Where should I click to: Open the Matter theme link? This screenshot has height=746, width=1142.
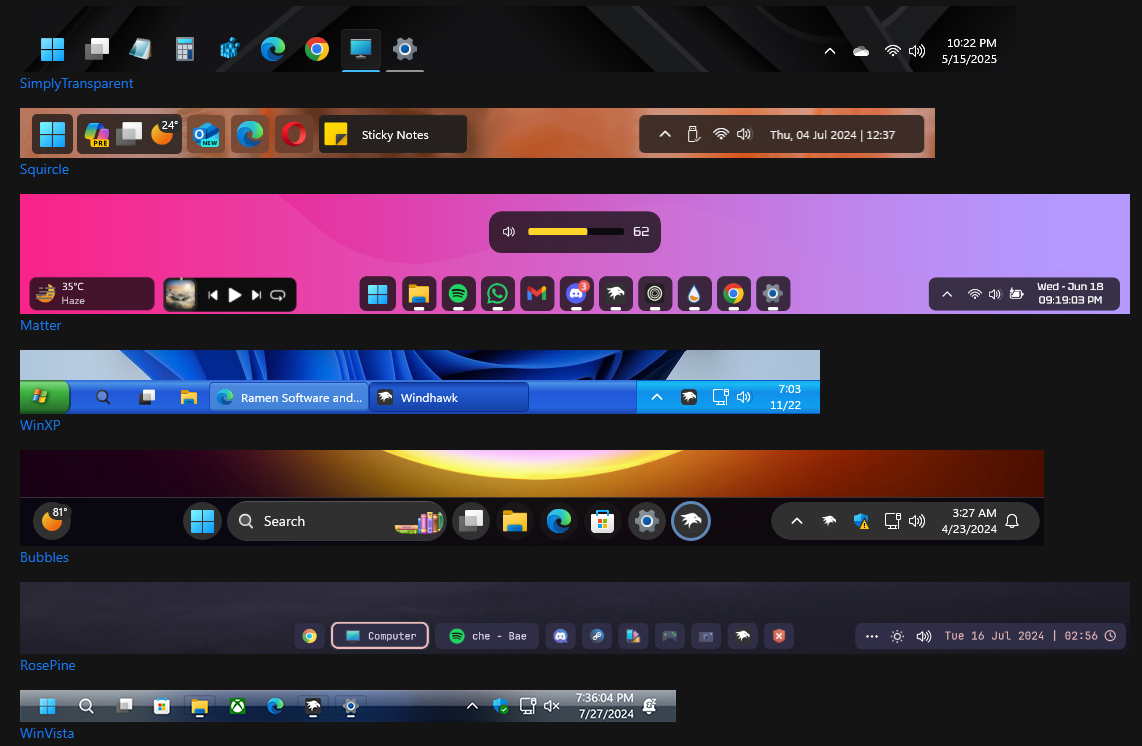pos(41,325)
